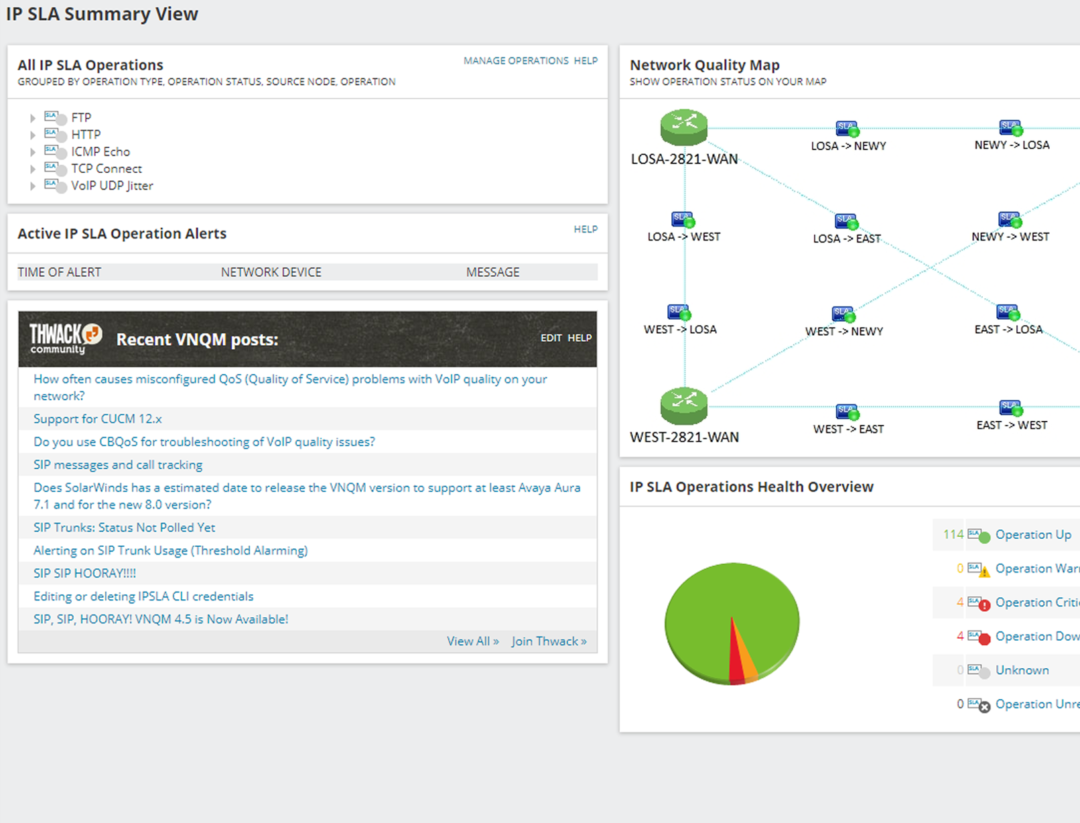
Task: Expand the VoIP UDP Jitter group
Action: point(32,186)
